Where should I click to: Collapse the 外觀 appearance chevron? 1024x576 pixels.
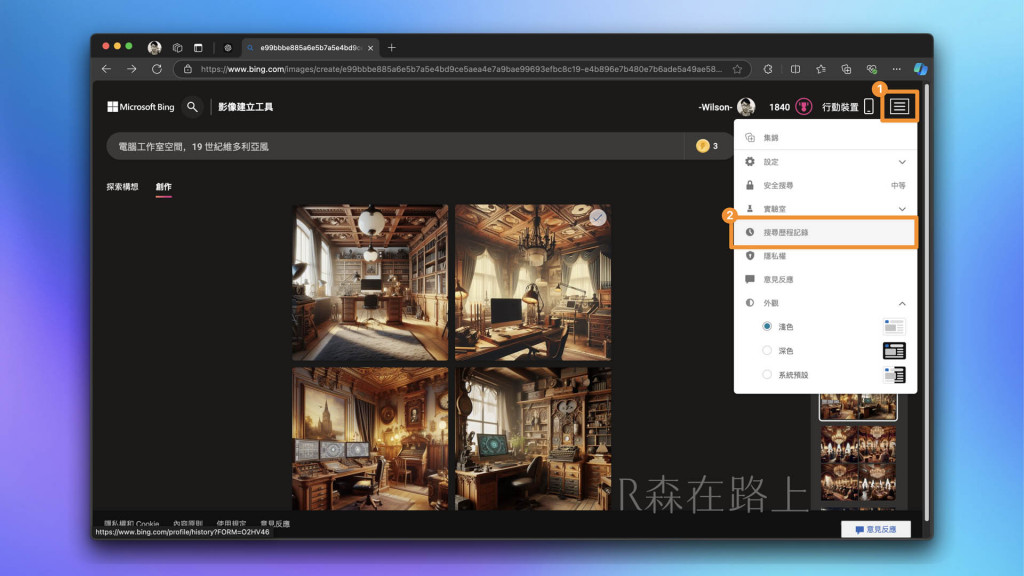(902, 303)
